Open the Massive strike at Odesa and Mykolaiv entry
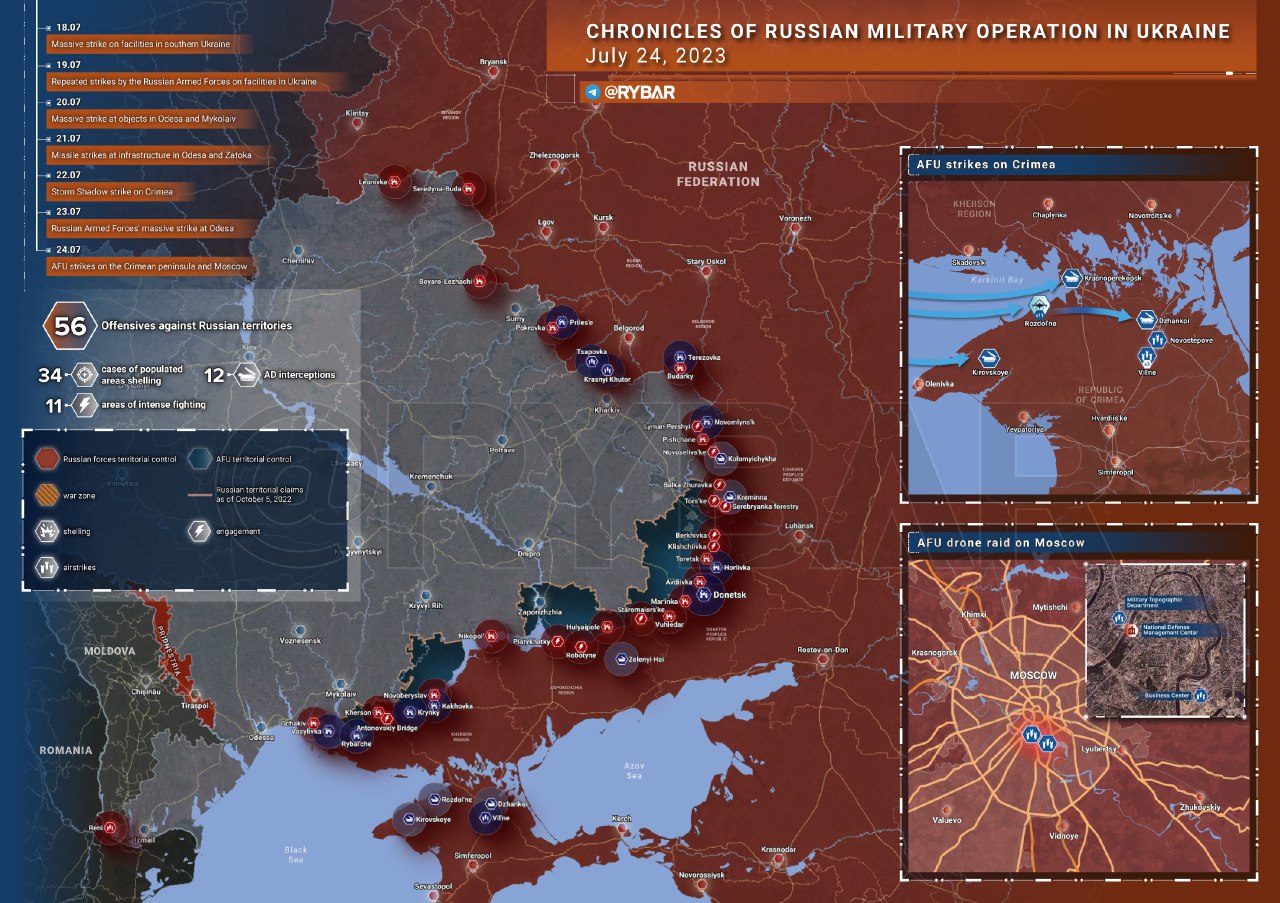This screenshot has height=903, width=1280. coord(146,118)
